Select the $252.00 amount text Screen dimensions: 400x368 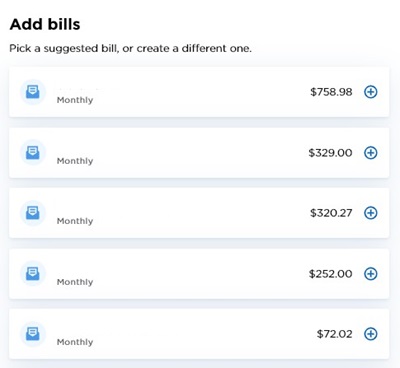click(330, 274)
